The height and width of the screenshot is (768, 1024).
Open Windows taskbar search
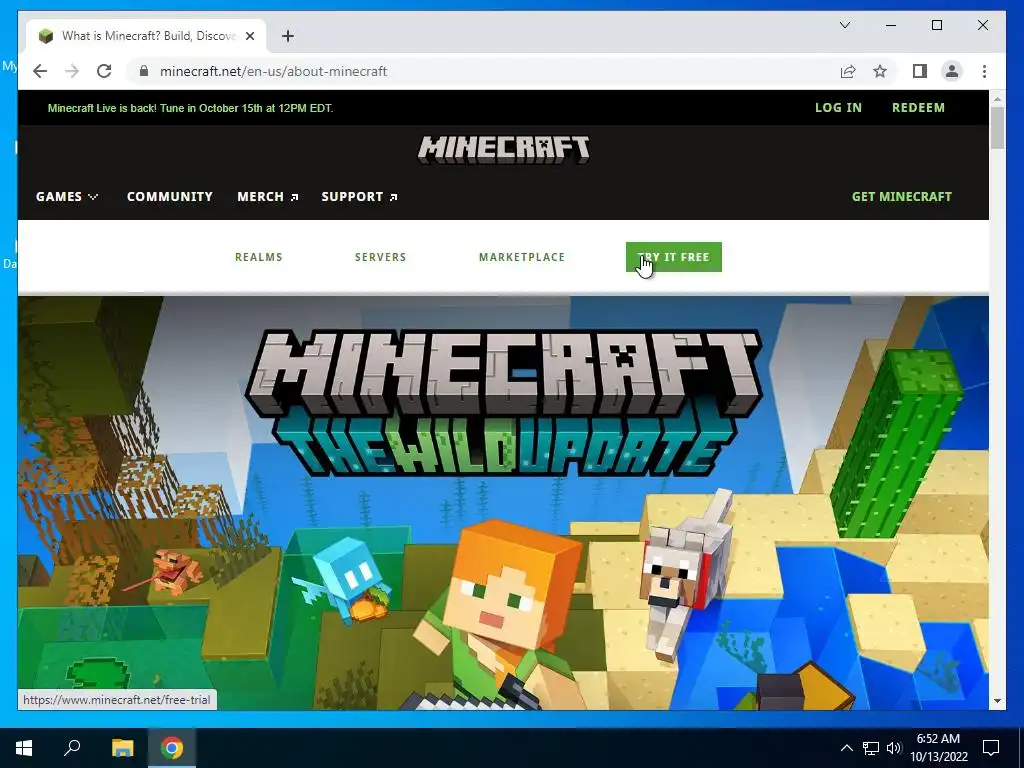point(72,748)
